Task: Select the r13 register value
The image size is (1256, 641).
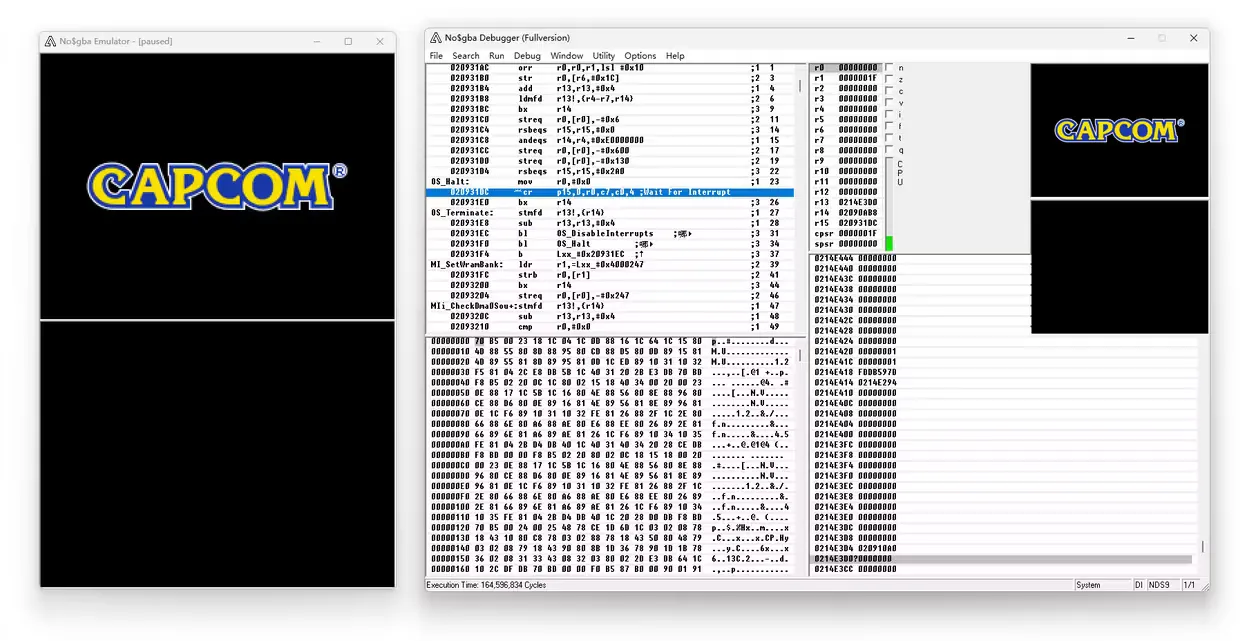Action: pos(857,203)
